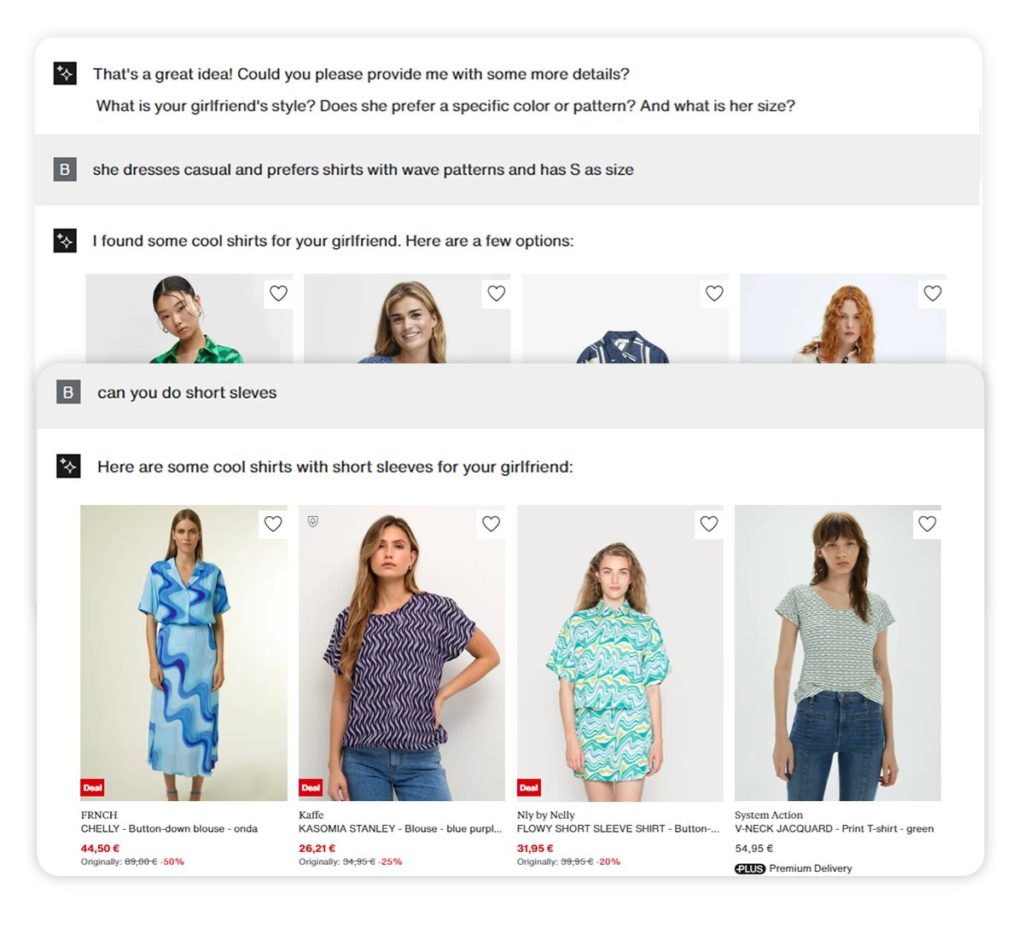Tap heart icon on navy striped shirt
The height and width of the screenshot is (928, 1024).
[x=714, y=294]
